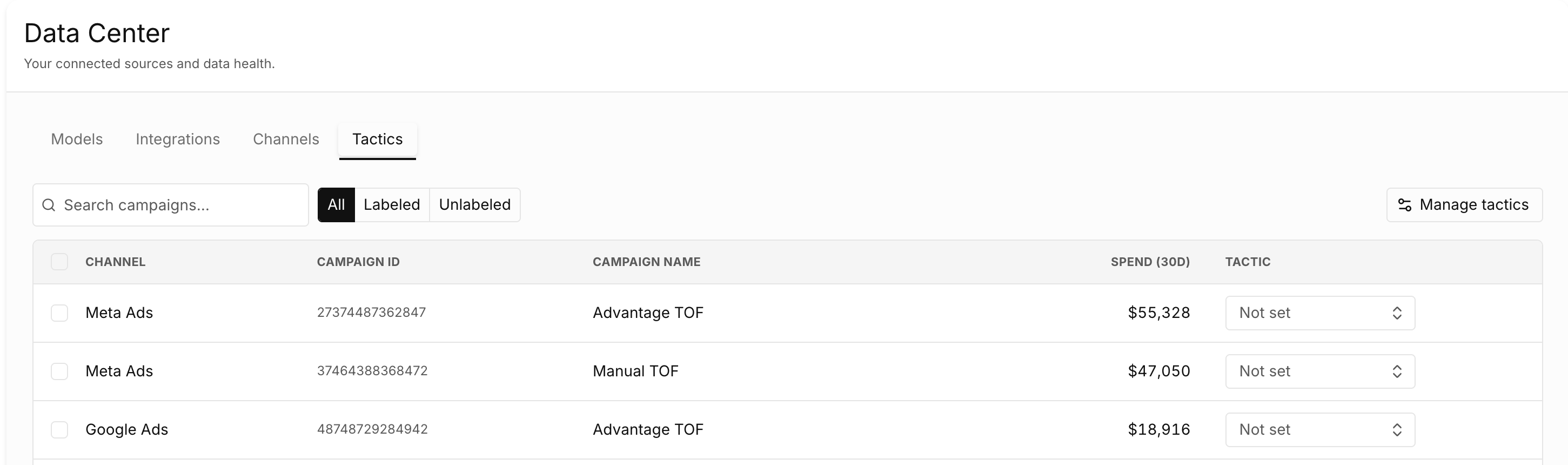Switch to the Models tab
This screenshot has width=1568, height=465.
click(x=77, y=139)
